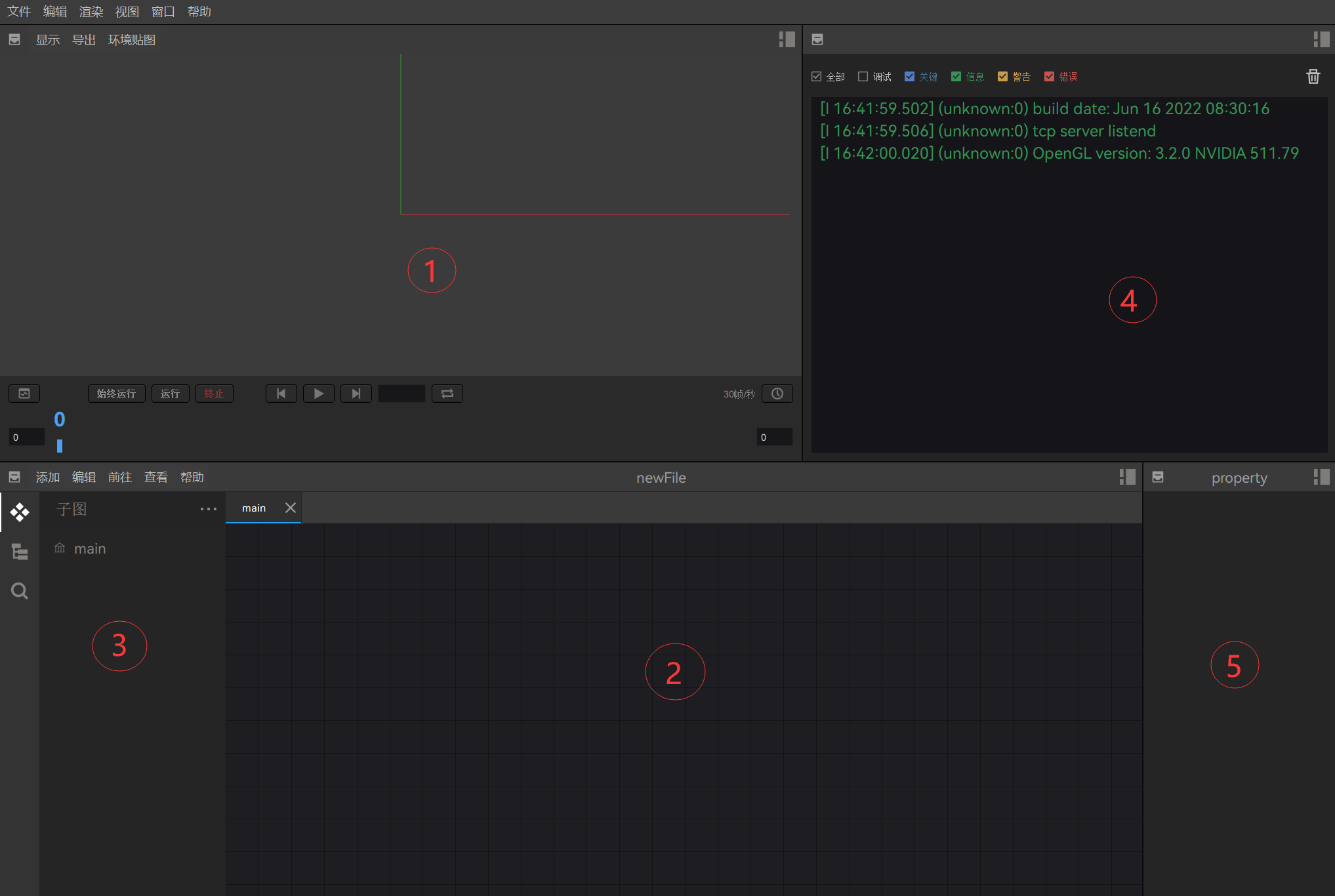Open the 窗口 menu
This screenshot has width=1335, height=896.
pos(163,12)
